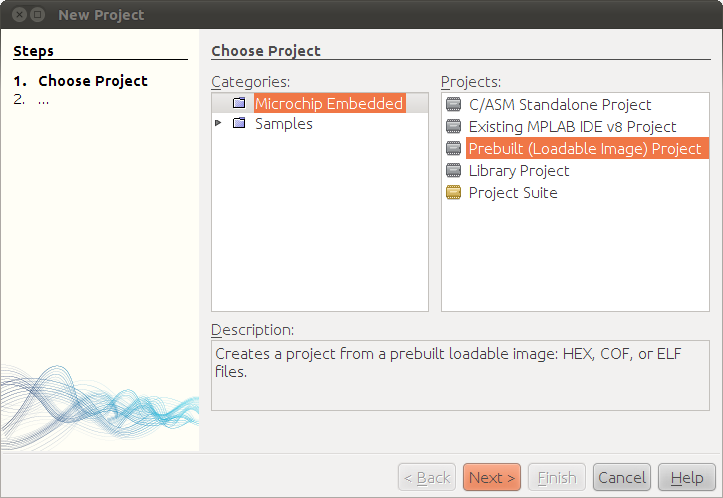Cancel the New Project wizard
The width and height of the screenshot is (723, 498).
click(622, 477)
